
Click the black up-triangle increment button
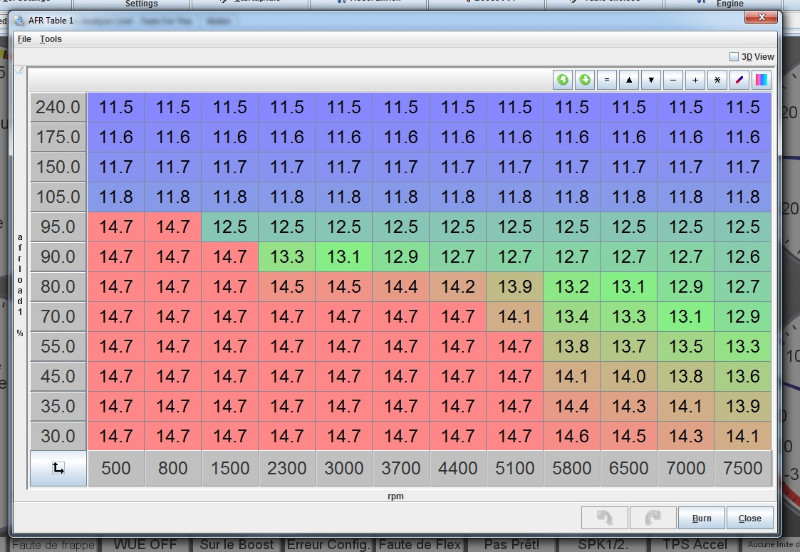point(629,80)
